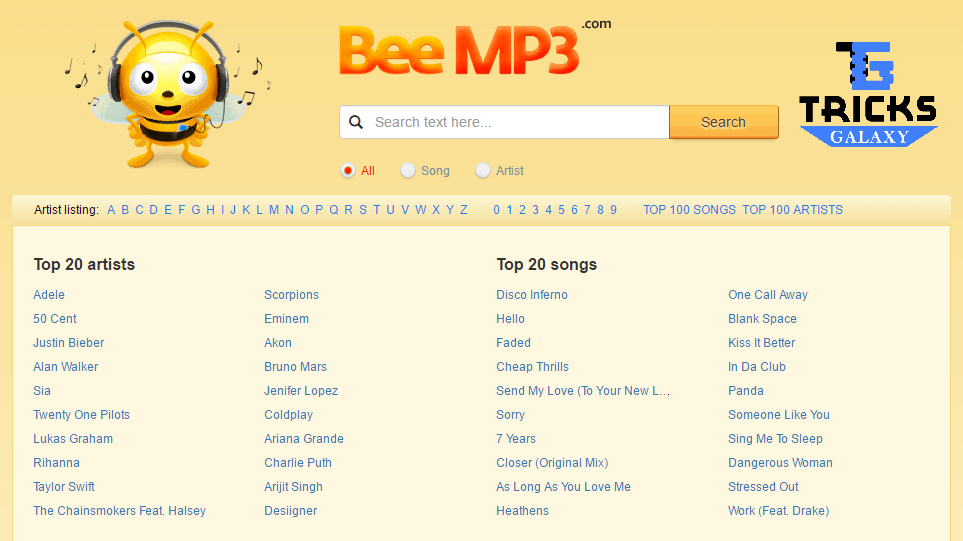Open artist listing letter A
This screenshot has width=963, height=541.
[x=111, y=210]
